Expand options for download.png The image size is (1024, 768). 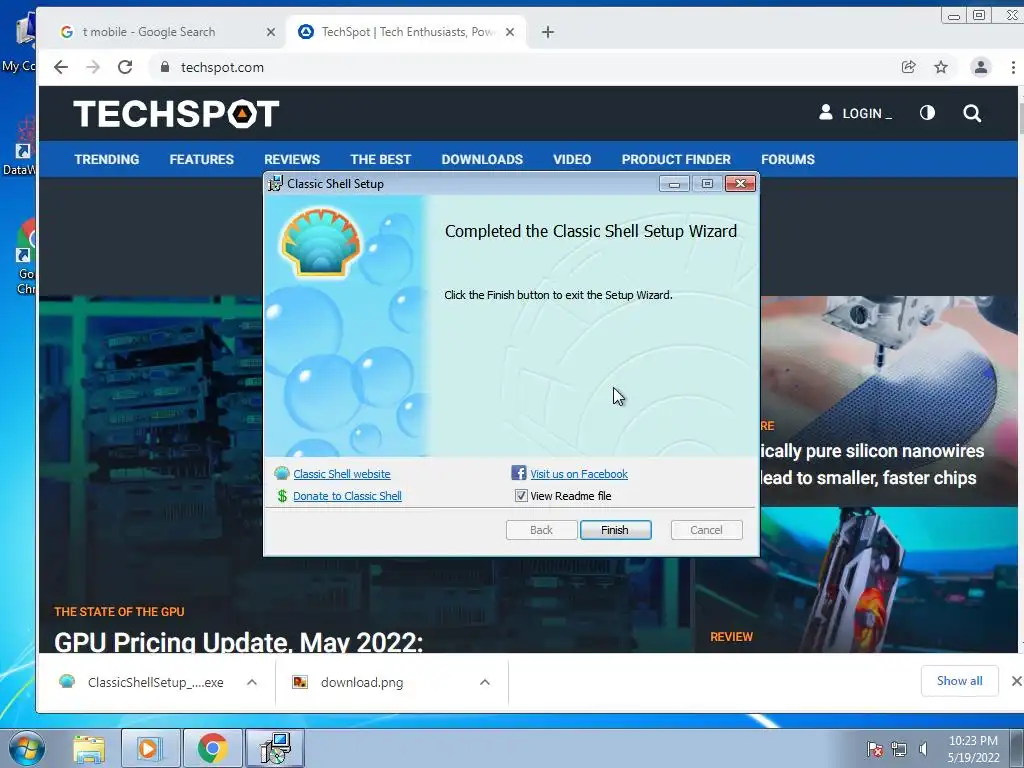pos(485,682)
